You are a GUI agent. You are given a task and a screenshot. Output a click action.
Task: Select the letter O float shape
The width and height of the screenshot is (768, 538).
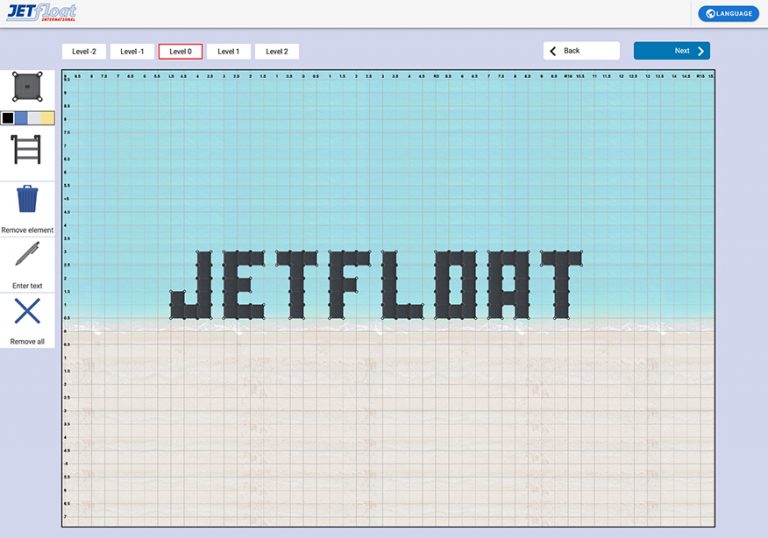coord(456,285)
